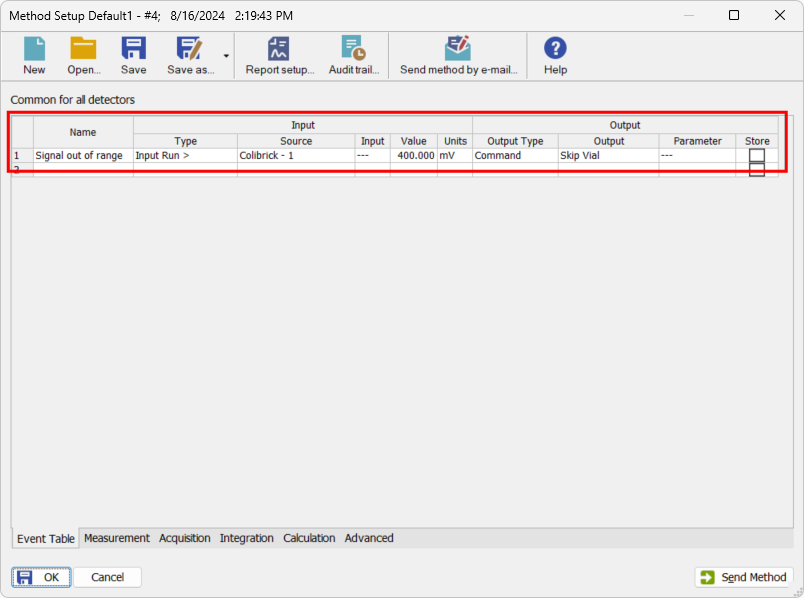Open a method file via Open icon
The height and width of the screenshot is (598, 804).
pos(84,55)
